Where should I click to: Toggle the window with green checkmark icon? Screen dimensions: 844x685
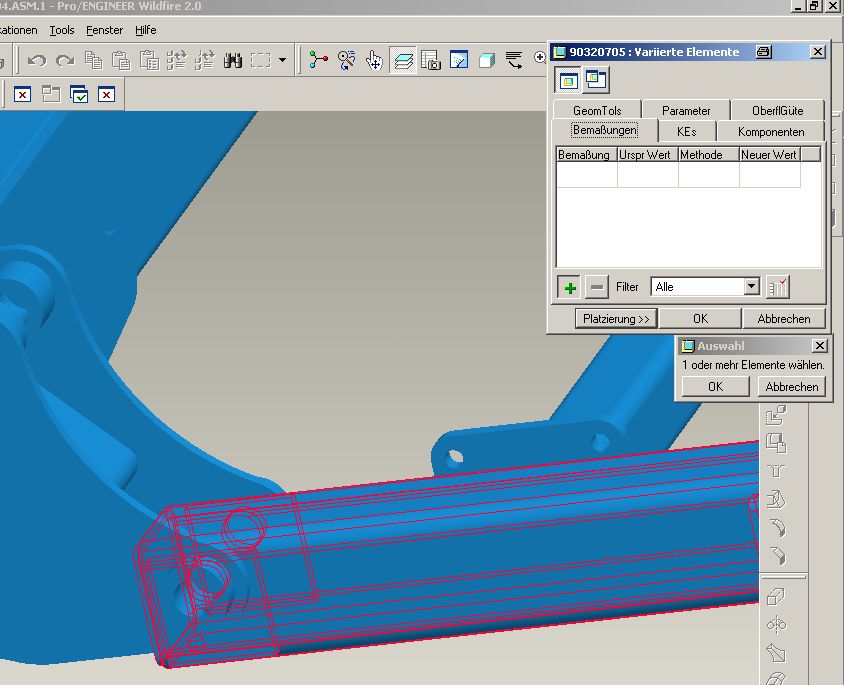point(79,95)
